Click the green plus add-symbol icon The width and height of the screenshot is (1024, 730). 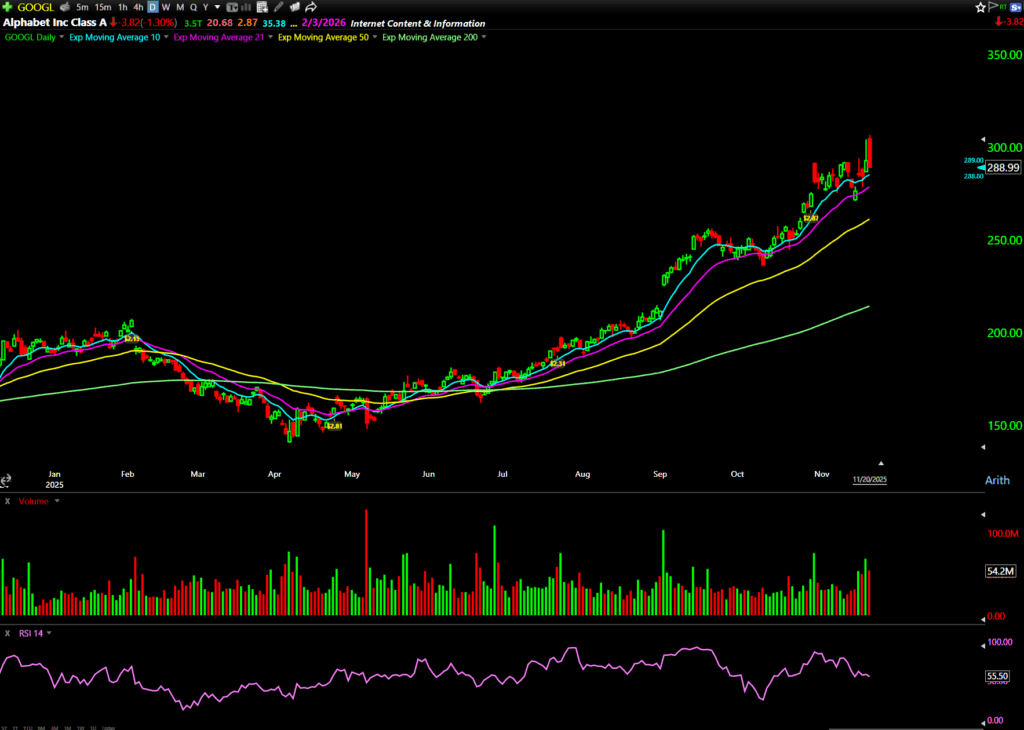pyautogui.click(x=7, y=7)
